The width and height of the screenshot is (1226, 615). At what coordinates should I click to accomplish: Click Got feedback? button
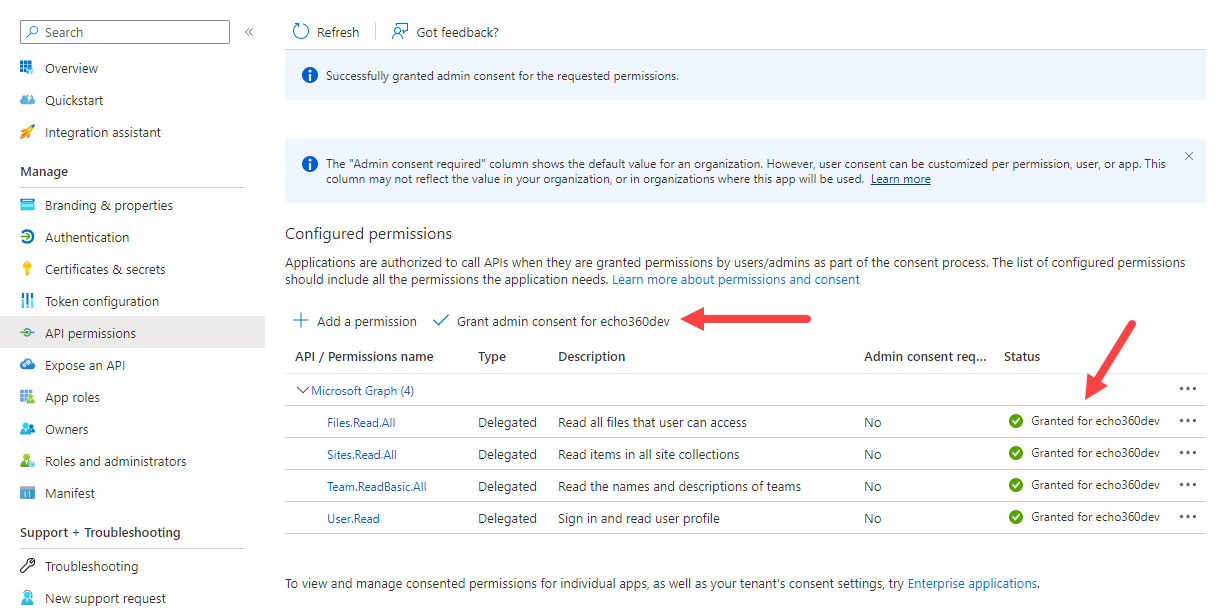tap(445, 32)
